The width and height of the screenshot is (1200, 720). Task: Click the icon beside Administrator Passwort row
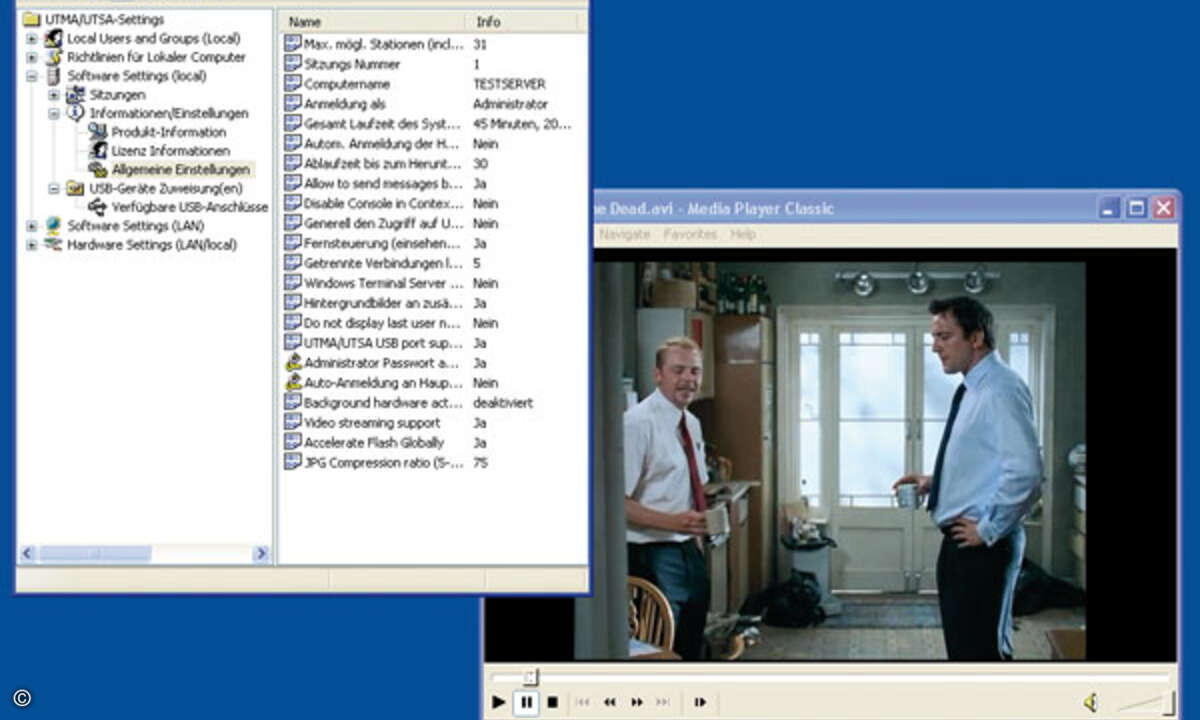(292, 363)
